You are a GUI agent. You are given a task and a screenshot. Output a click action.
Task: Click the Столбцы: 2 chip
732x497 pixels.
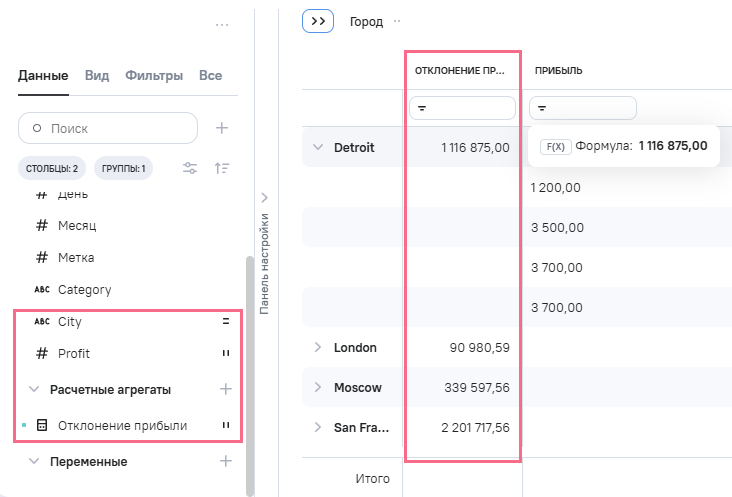point(52,168)
